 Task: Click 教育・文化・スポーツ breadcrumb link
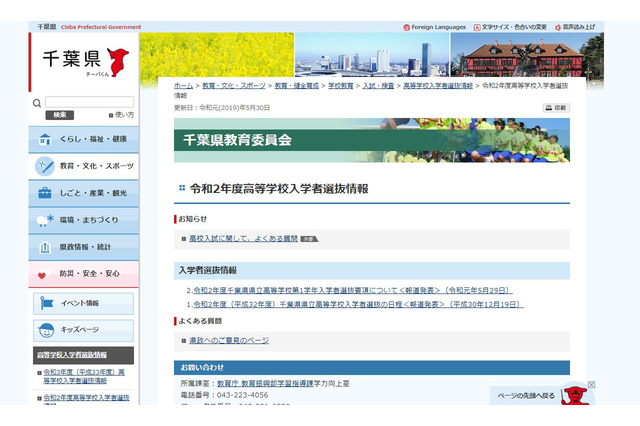tap(234, 86)
